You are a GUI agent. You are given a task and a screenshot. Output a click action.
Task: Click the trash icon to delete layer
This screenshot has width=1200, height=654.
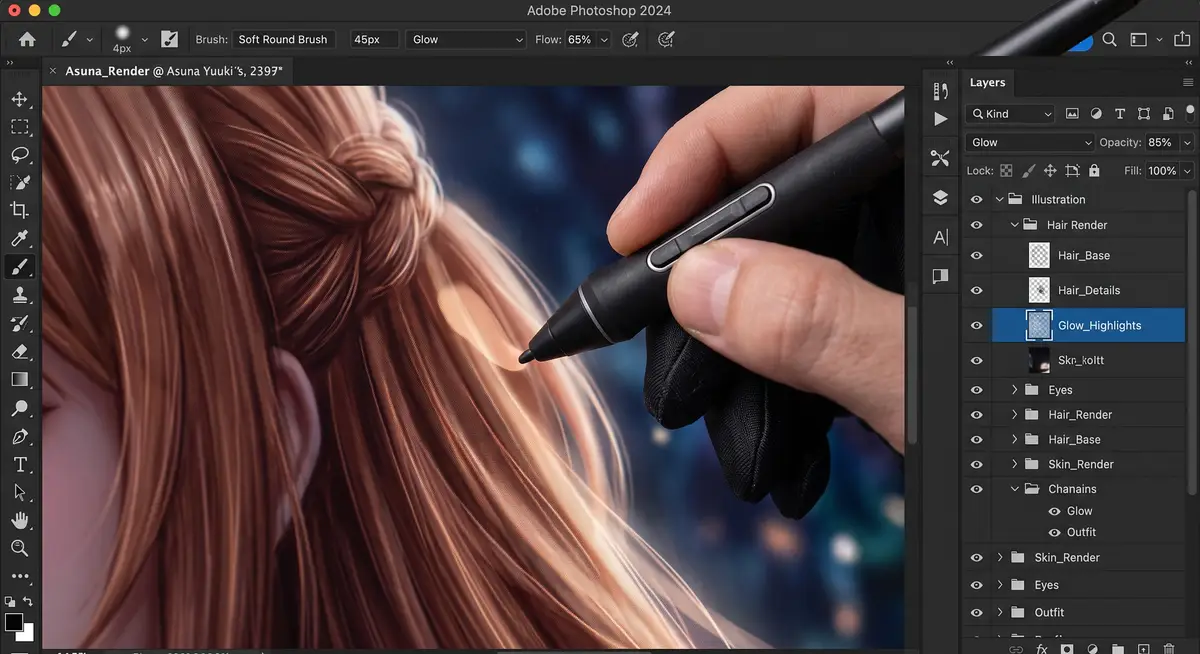pyautogui.click(x=1169, y=649)
